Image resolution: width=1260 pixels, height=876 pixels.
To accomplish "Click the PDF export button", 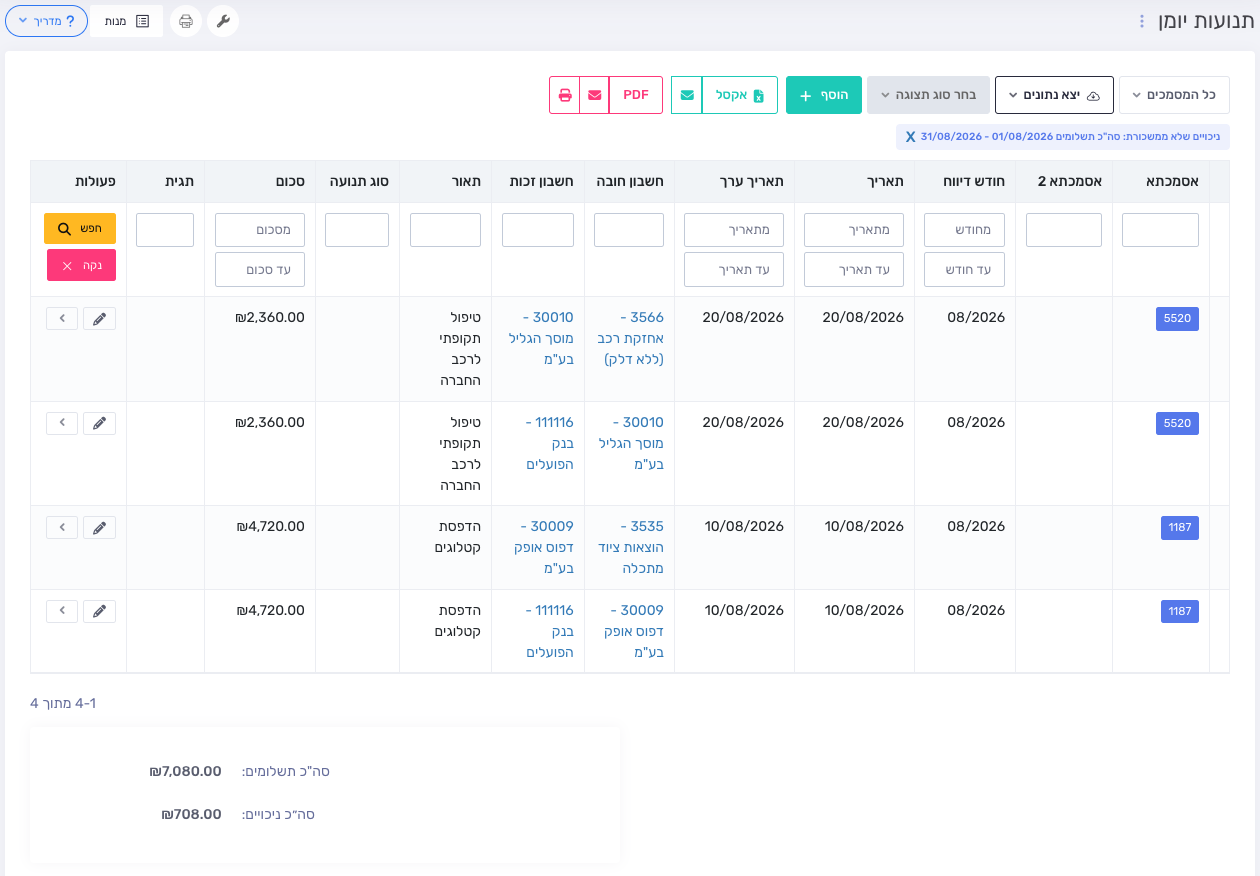I will click(x=636, y=95).
